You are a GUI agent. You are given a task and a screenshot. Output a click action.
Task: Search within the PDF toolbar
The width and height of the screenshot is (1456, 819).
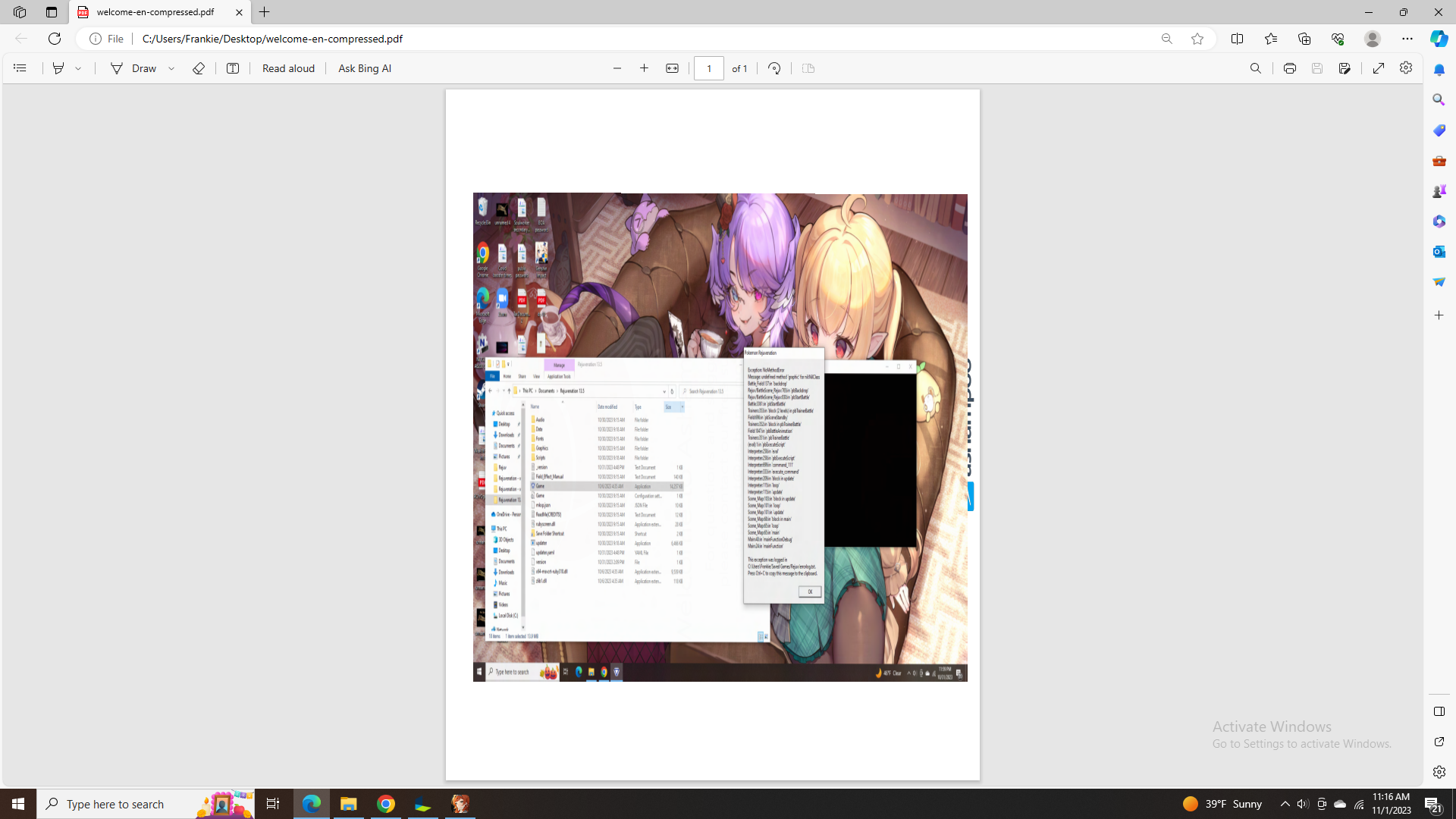click(1256, 68)
